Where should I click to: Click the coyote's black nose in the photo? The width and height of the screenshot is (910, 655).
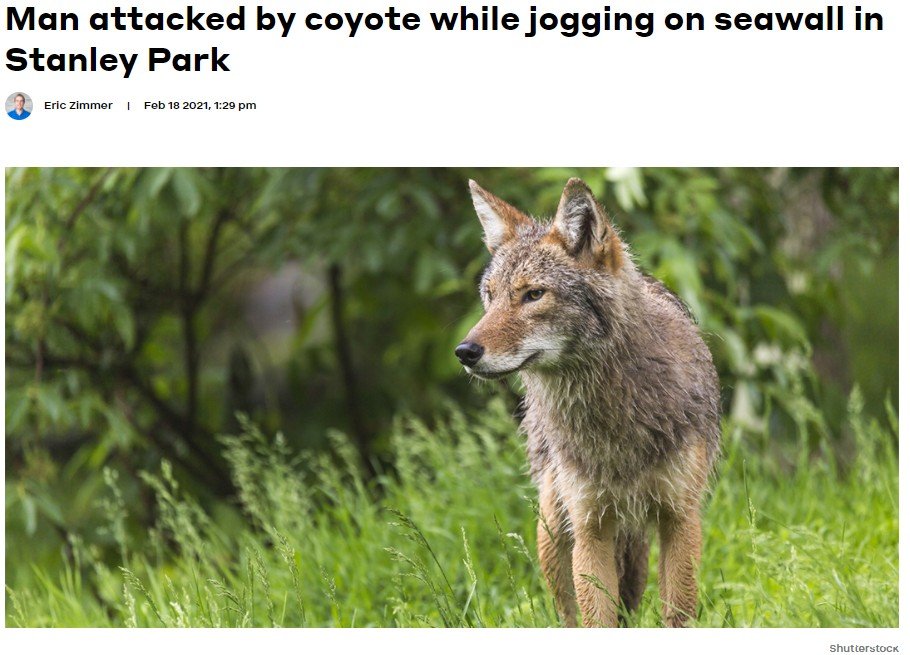point(469,353)
